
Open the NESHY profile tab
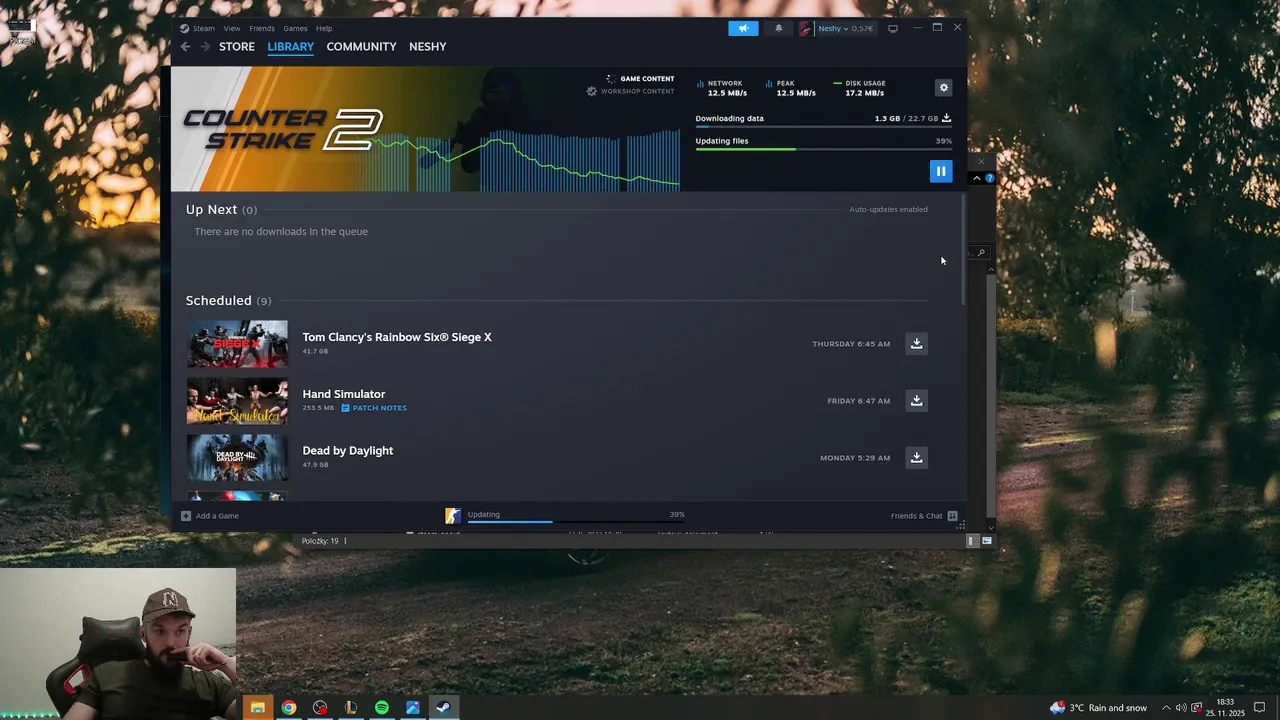[427, 47]
